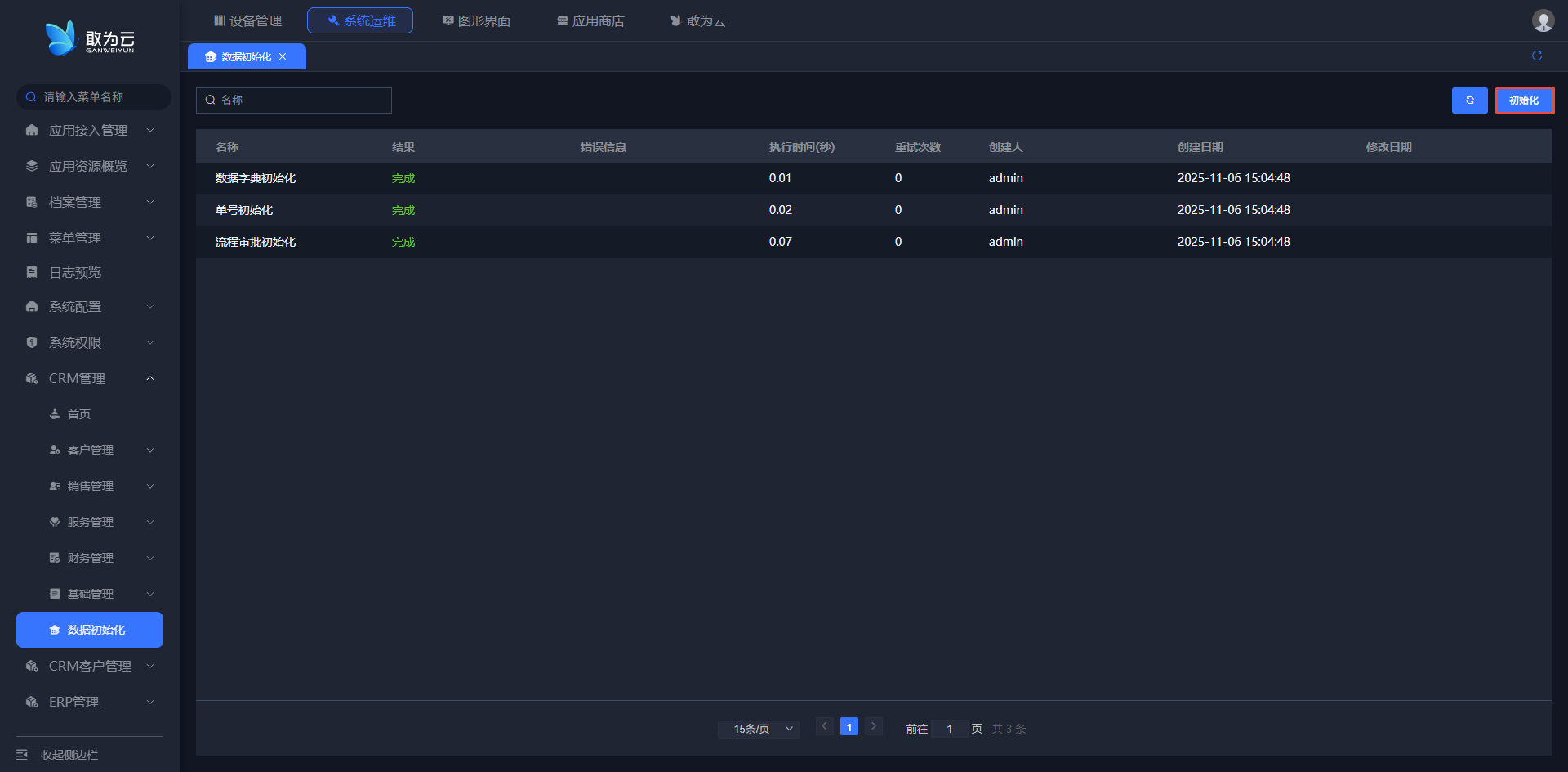Select the 数据初始化 page tab

click(247, 56)
